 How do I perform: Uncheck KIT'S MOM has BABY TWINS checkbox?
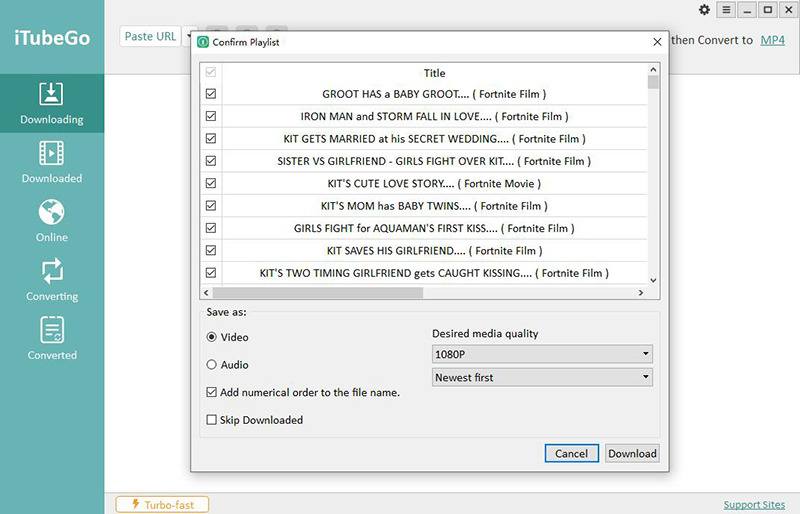pos(211,206)
